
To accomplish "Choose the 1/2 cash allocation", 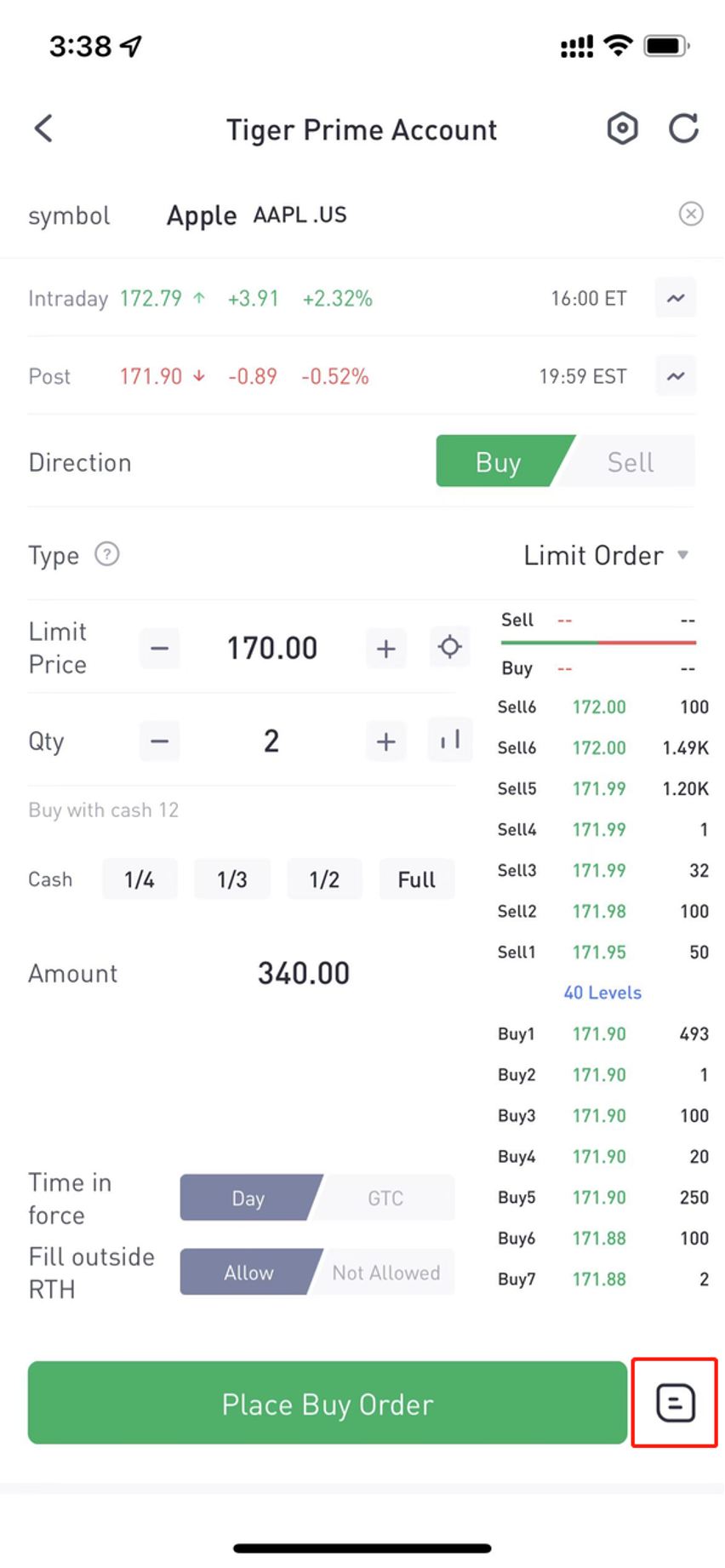I will point(324,879).
